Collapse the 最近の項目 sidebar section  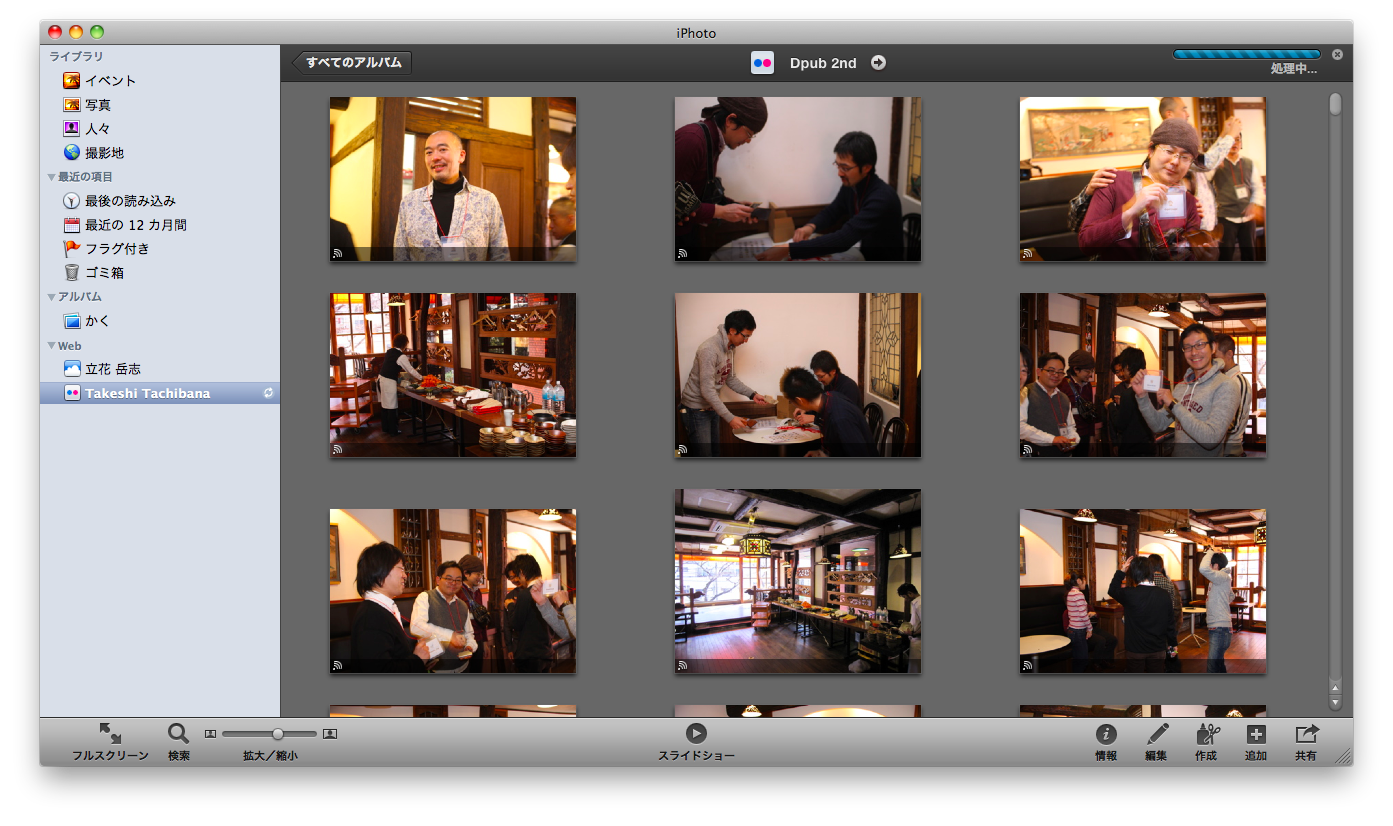tap(52, 177)
